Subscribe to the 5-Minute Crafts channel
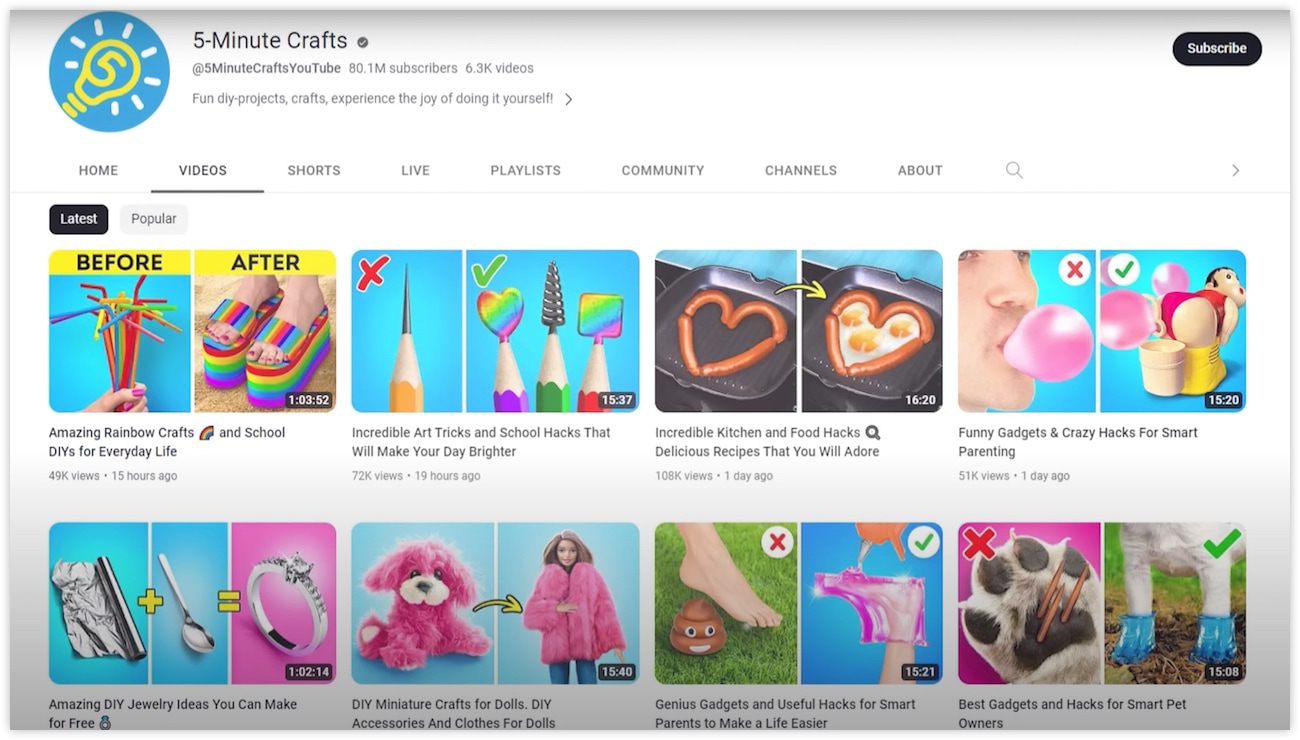The image size is (1300, 740). pyautogui.click(x=1217, y=48)
